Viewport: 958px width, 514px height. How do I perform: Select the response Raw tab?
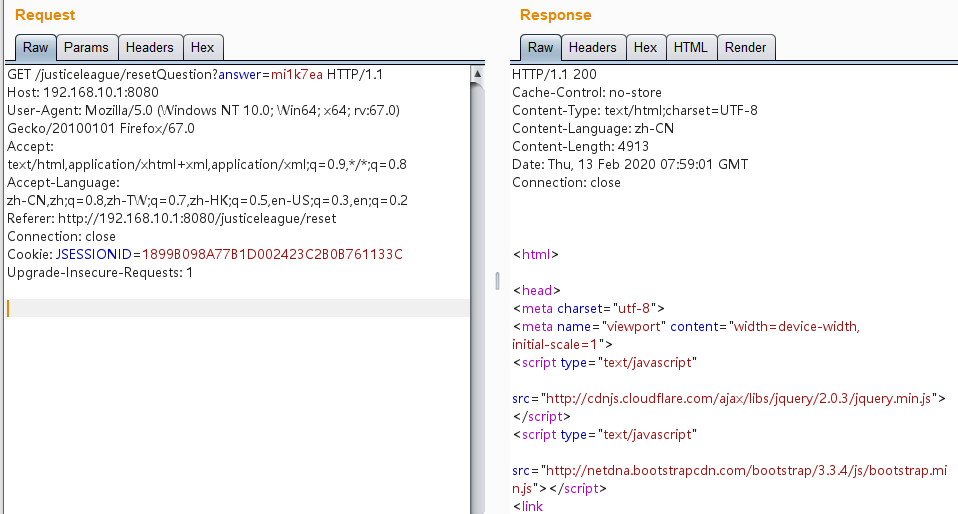pos(540,47)
